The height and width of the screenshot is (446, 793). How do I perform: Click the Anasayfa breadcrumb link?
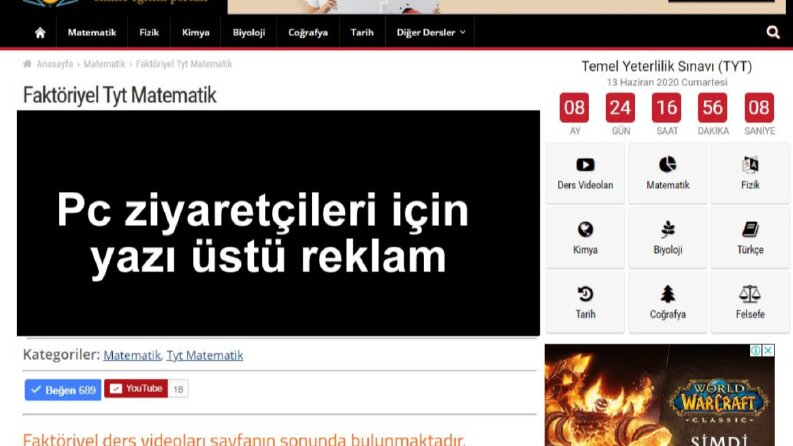55,64
